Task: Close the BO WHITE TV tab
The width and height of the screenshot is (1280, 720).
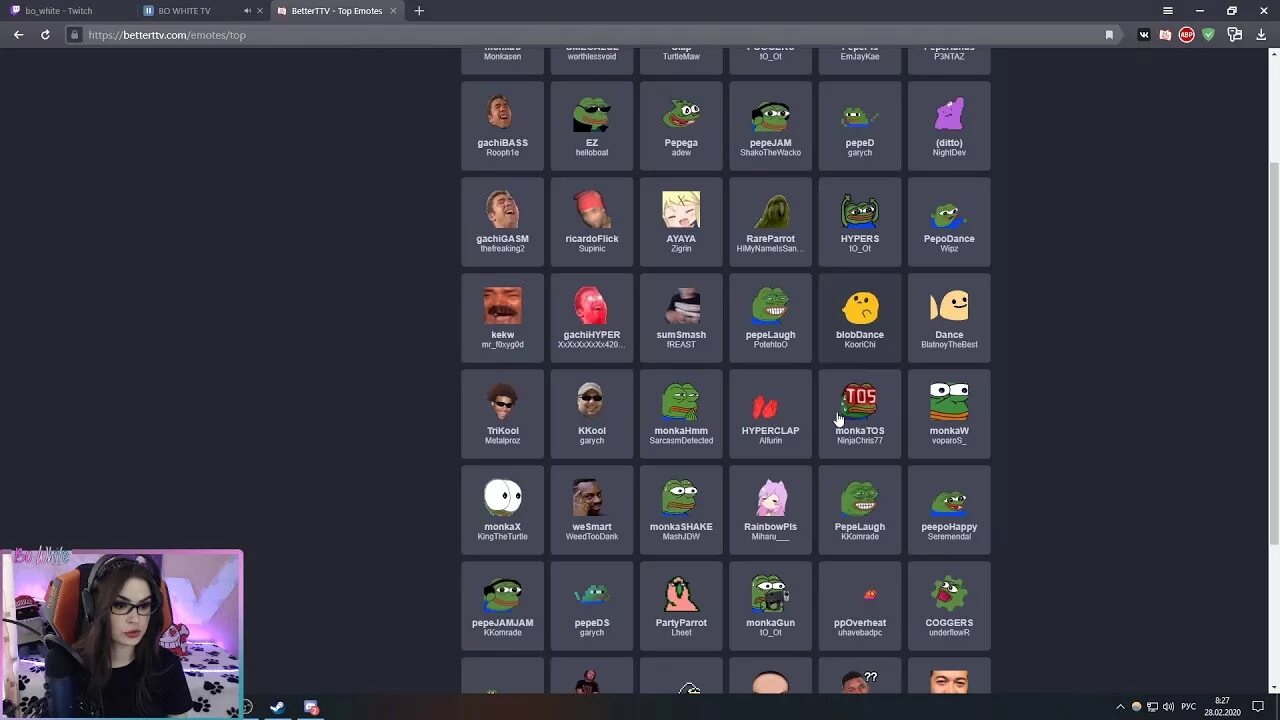Action: pos(261,11)
